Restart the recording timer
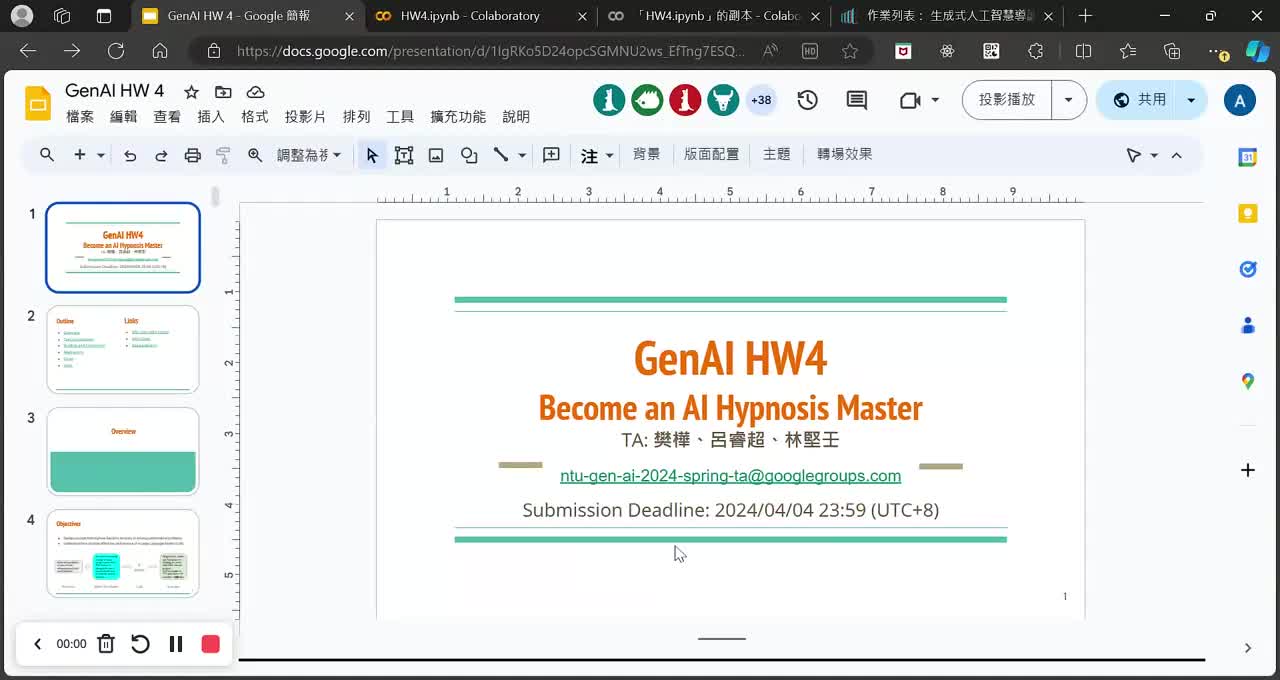Image resolution: width=1280 pixels, height=680 pixels. pos(141,644)
